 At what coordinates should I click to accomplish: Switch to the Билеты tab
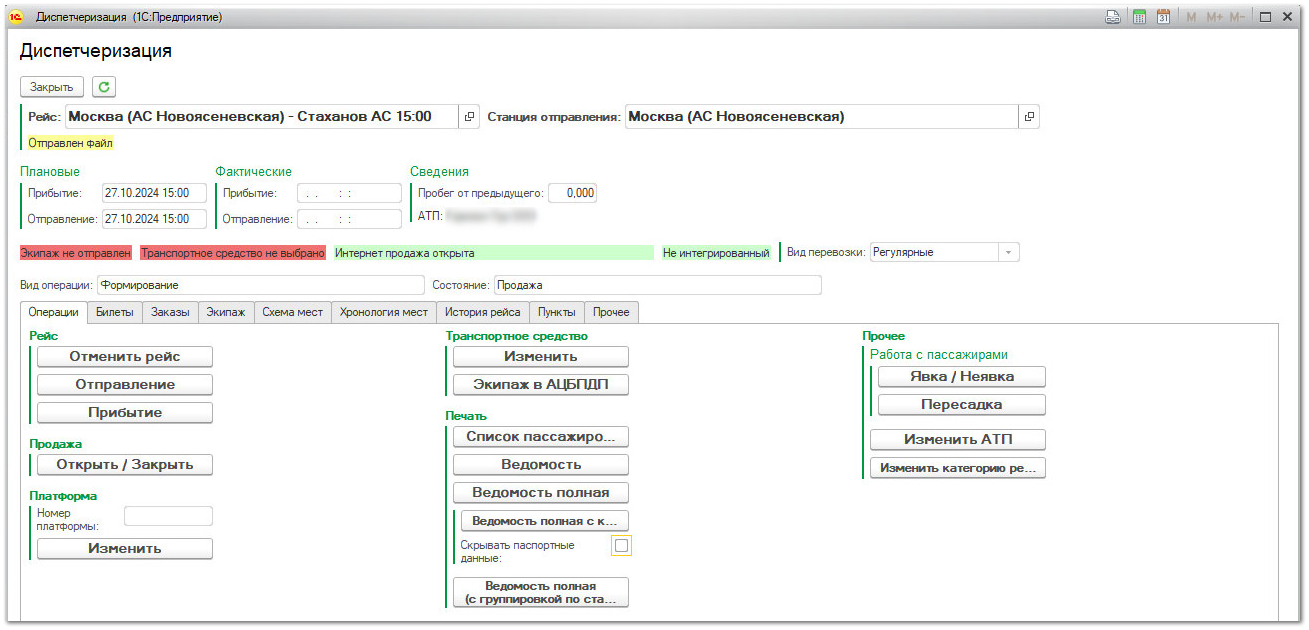[114, 312]
